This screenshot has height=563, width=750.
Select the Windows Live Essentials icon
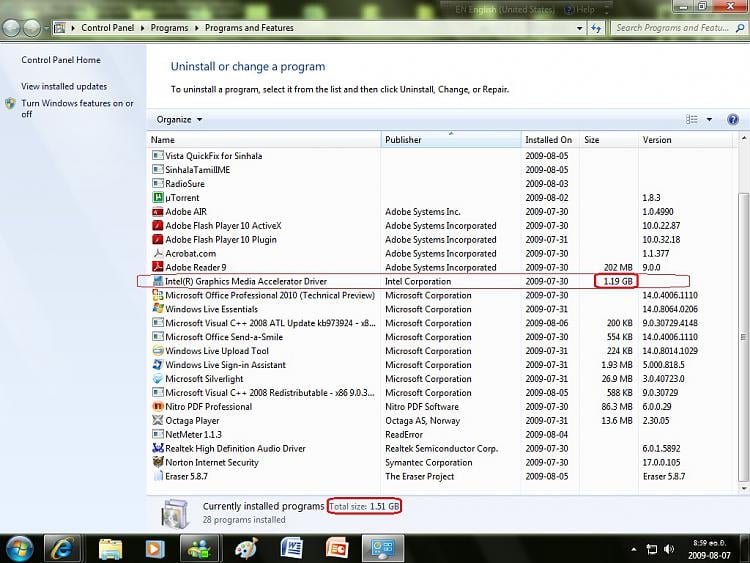tap(157, 309)
